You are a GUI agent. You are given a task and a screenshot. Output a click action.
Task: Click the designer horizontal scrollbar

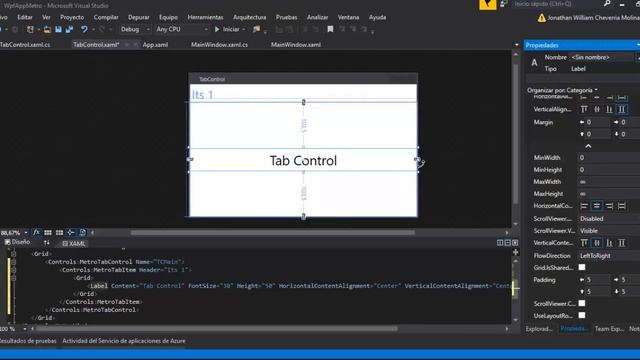[x=272, y=233]
